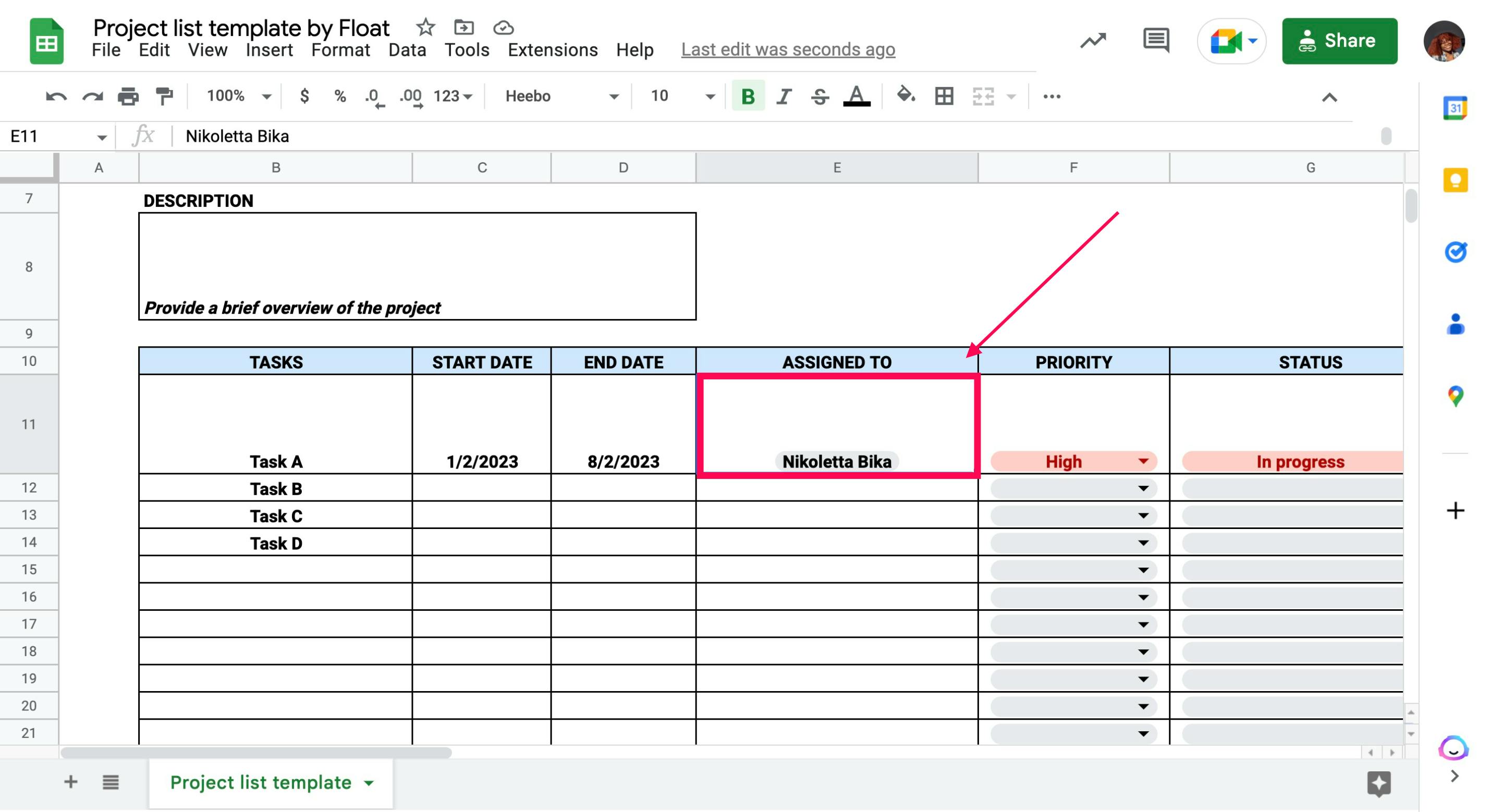Click the Bold formatting icon
1491x812 pixels.
[747, 96]
